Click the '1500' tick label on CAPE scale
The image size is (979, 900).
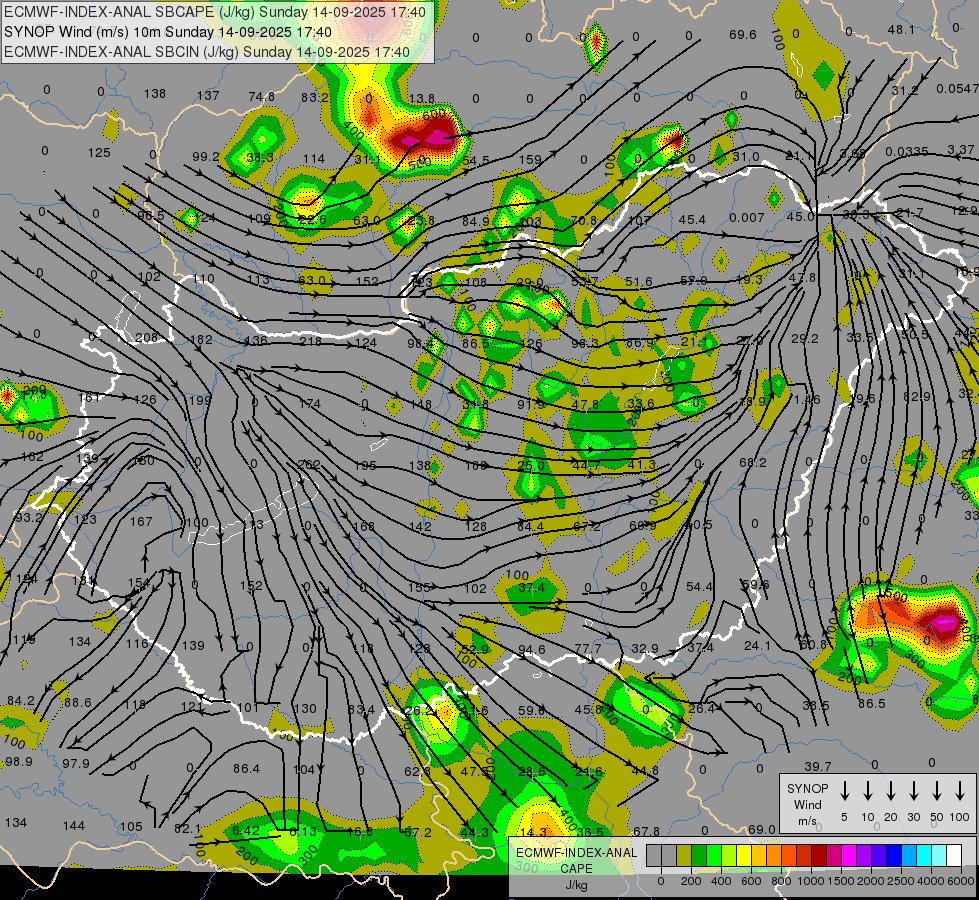click(840, 881)
